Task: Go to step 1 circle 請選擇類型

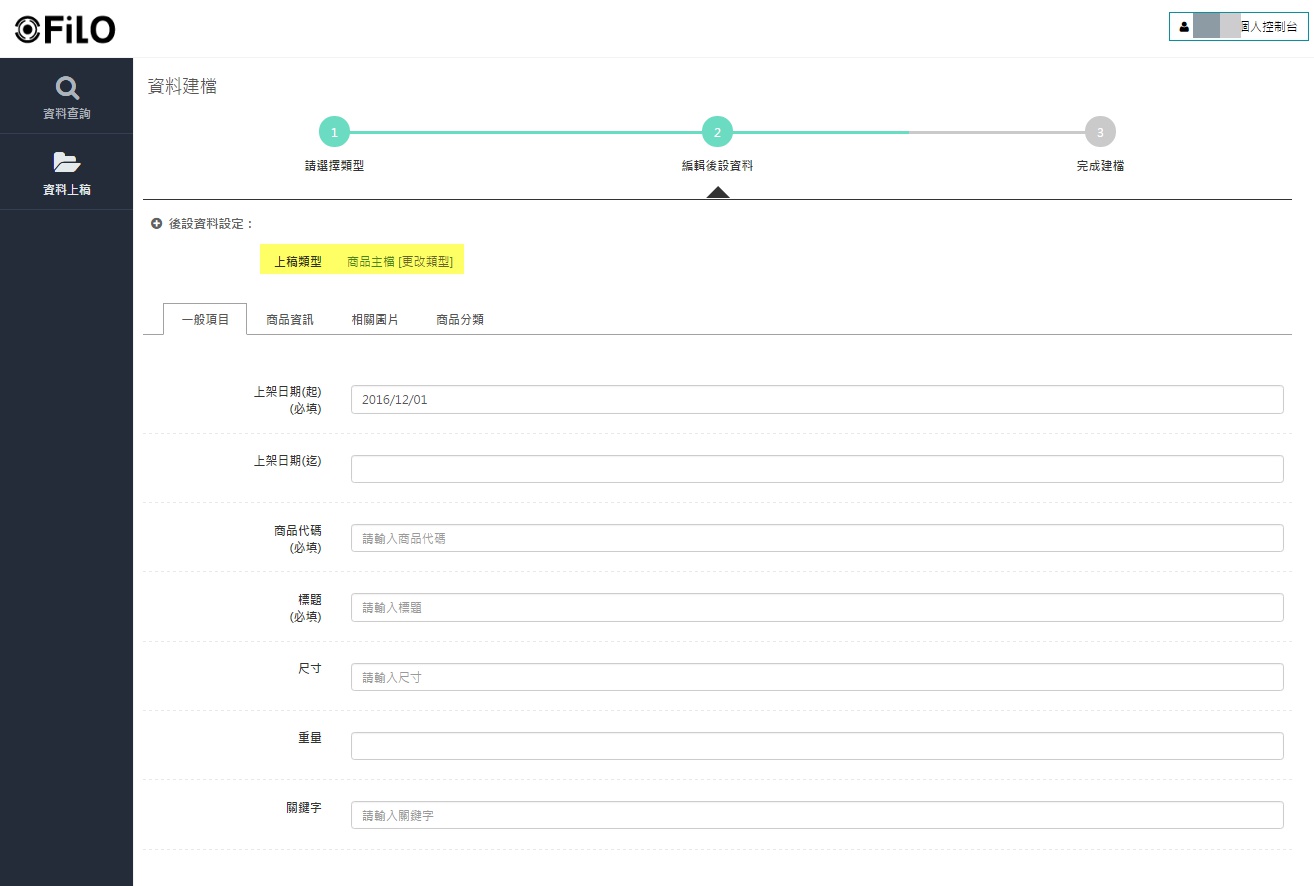Action: click(x=334, y=132)
